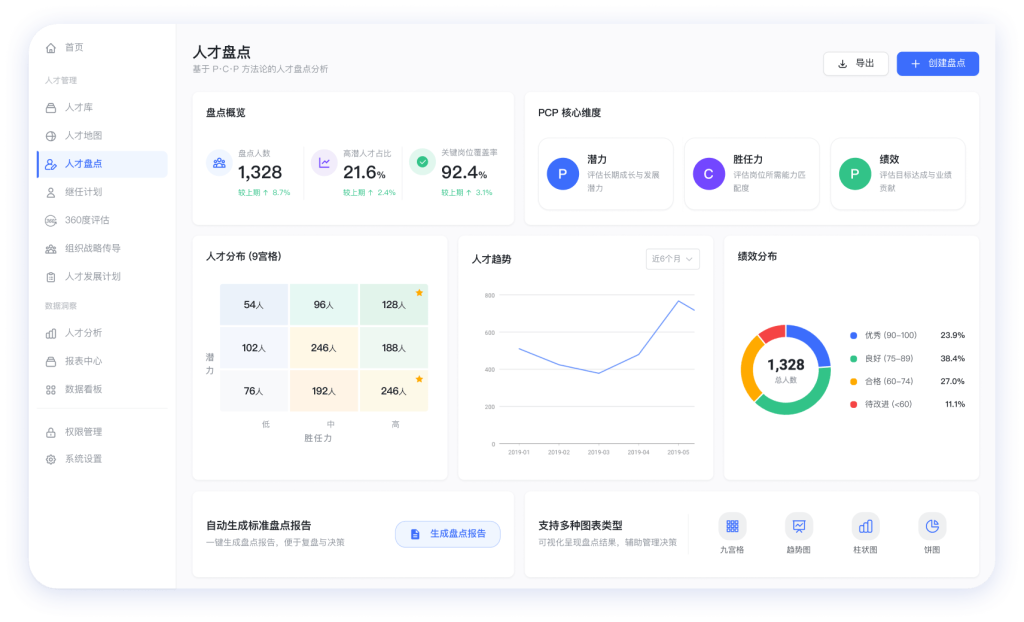Click the 盘点人数 people icon

[x=219, y=163]
